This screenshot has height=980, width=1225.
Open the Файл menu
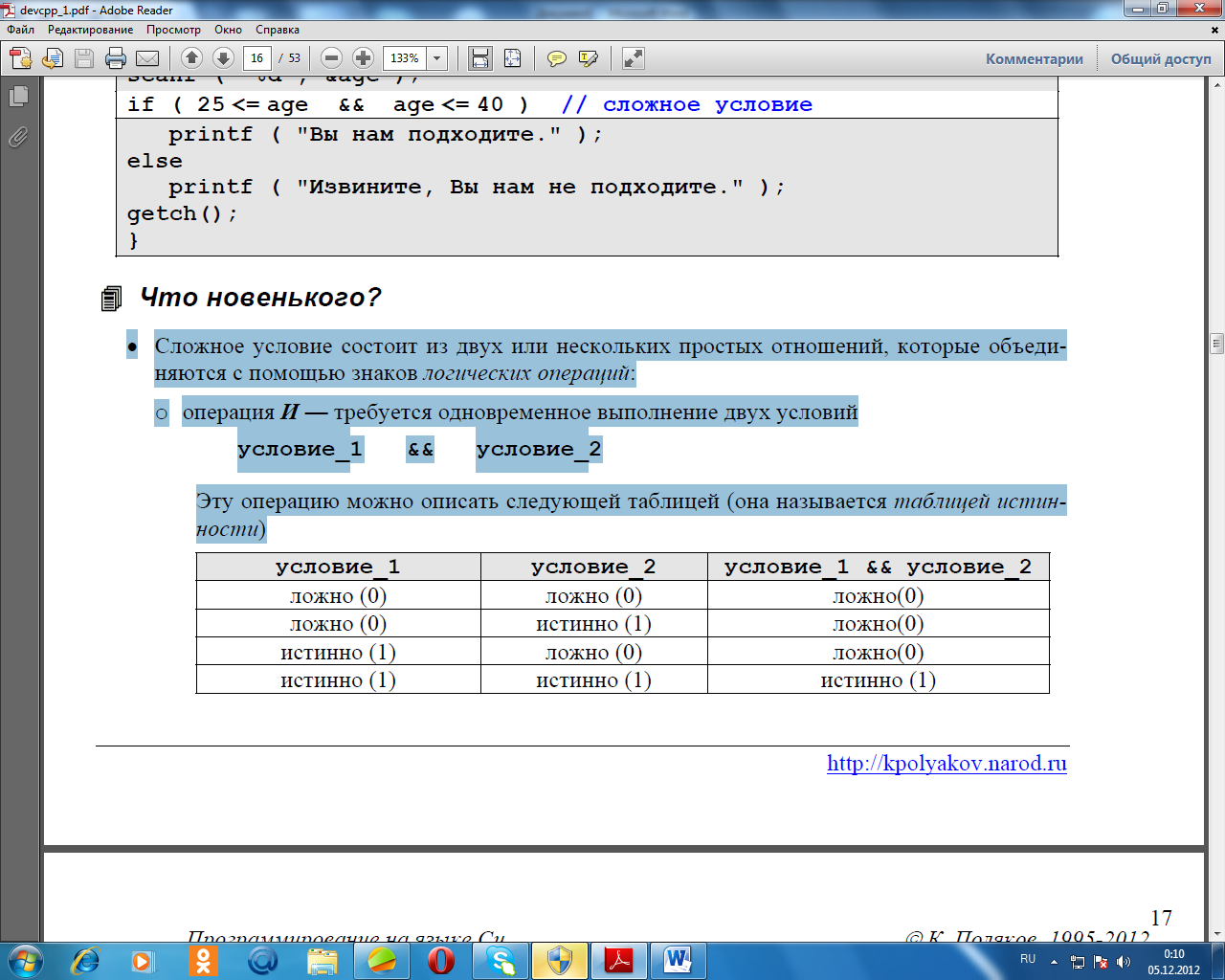[x=20, y=30]
